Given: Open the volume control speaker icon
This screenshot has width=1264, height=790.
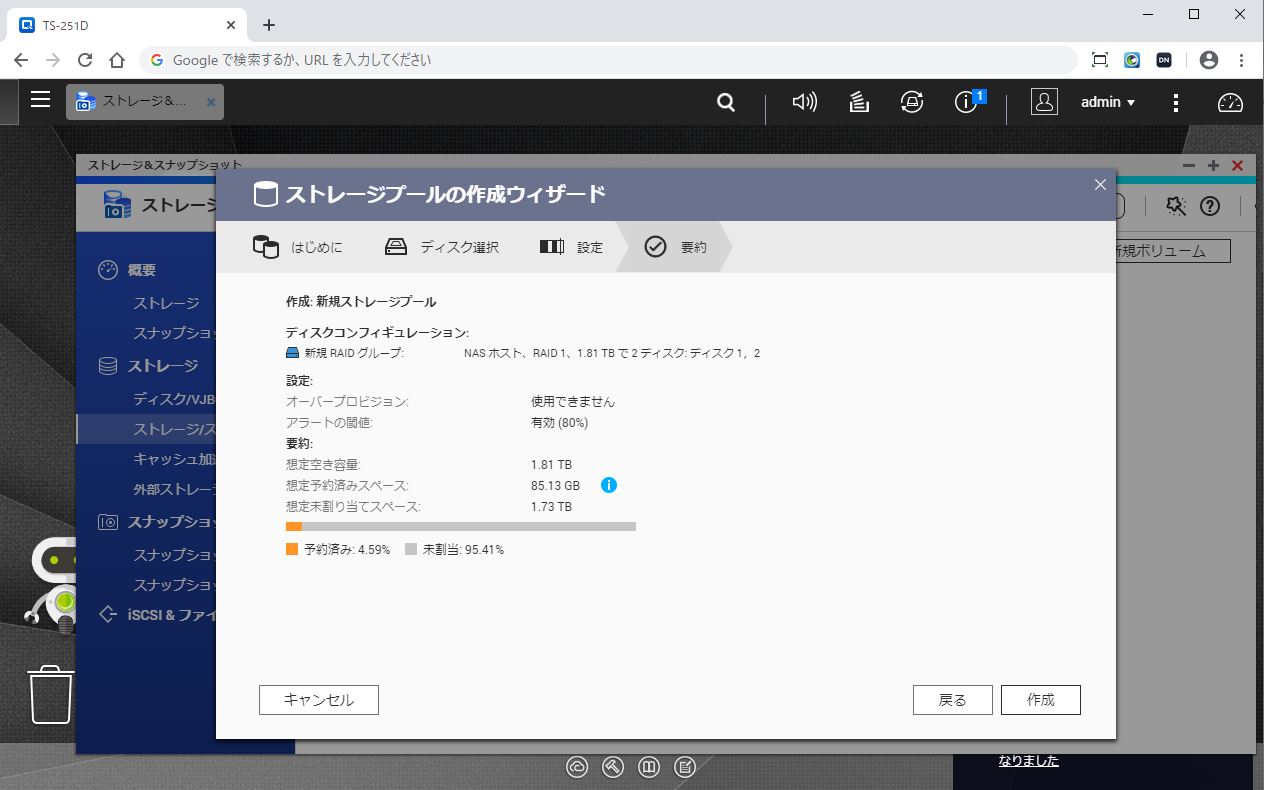Looking at the screenshot, I should pos(804,102).
